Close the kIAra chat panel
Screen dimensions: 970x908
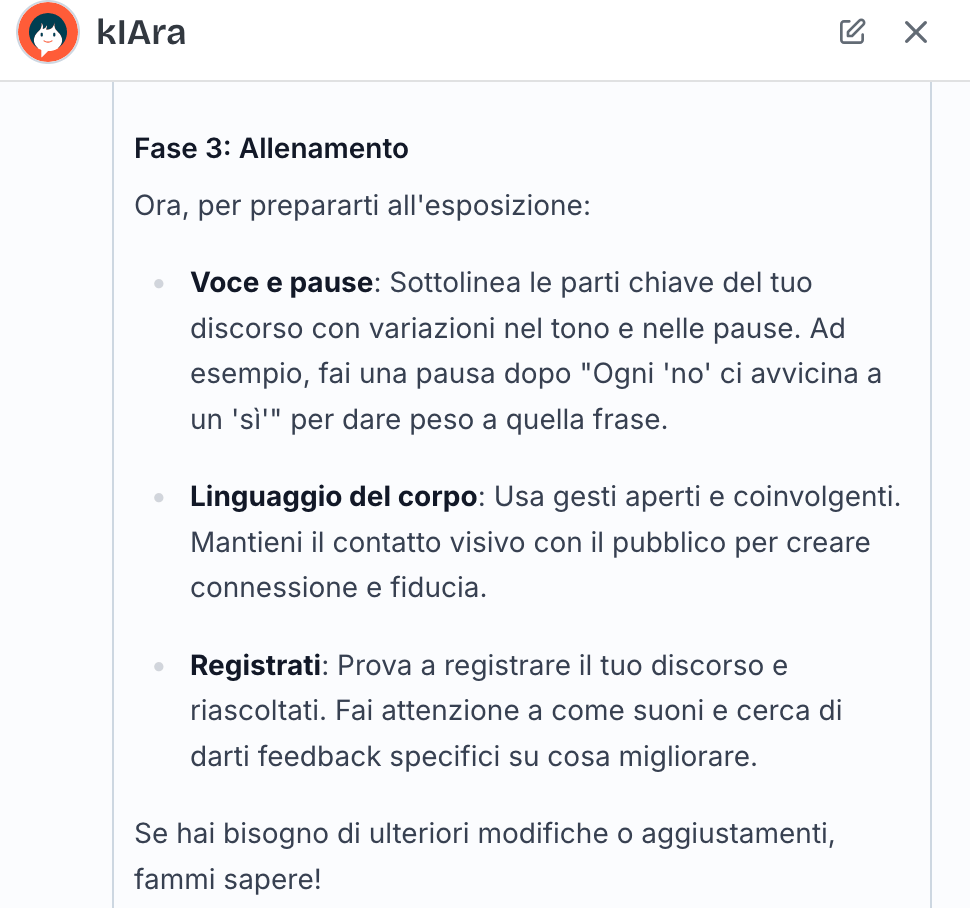click(x=916, y=32)
